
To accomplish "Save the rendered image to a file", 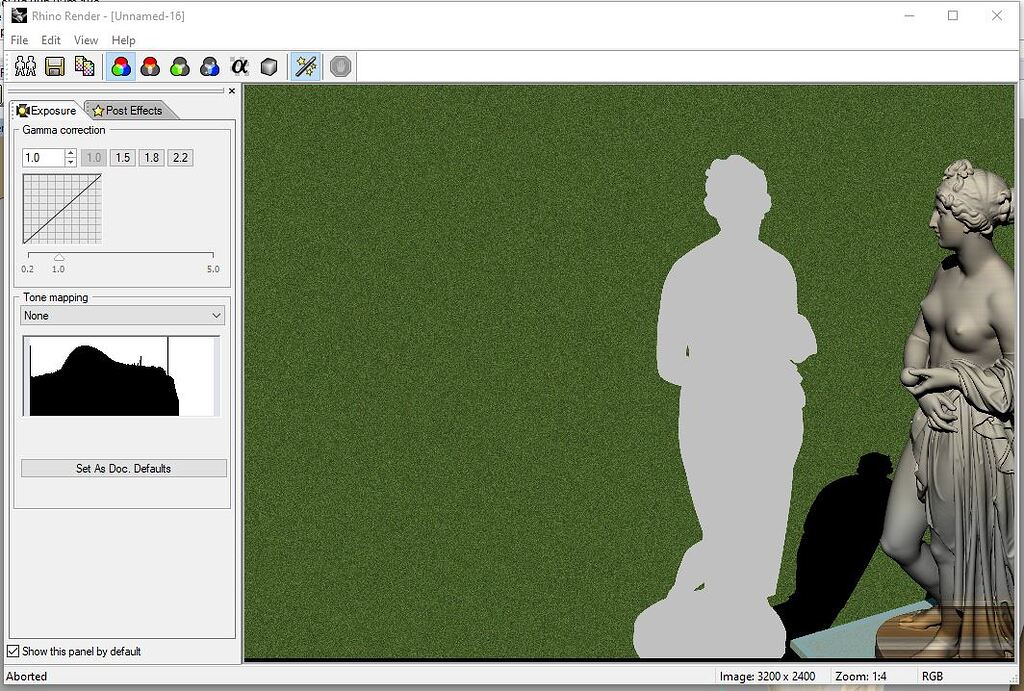I will 53,66.
